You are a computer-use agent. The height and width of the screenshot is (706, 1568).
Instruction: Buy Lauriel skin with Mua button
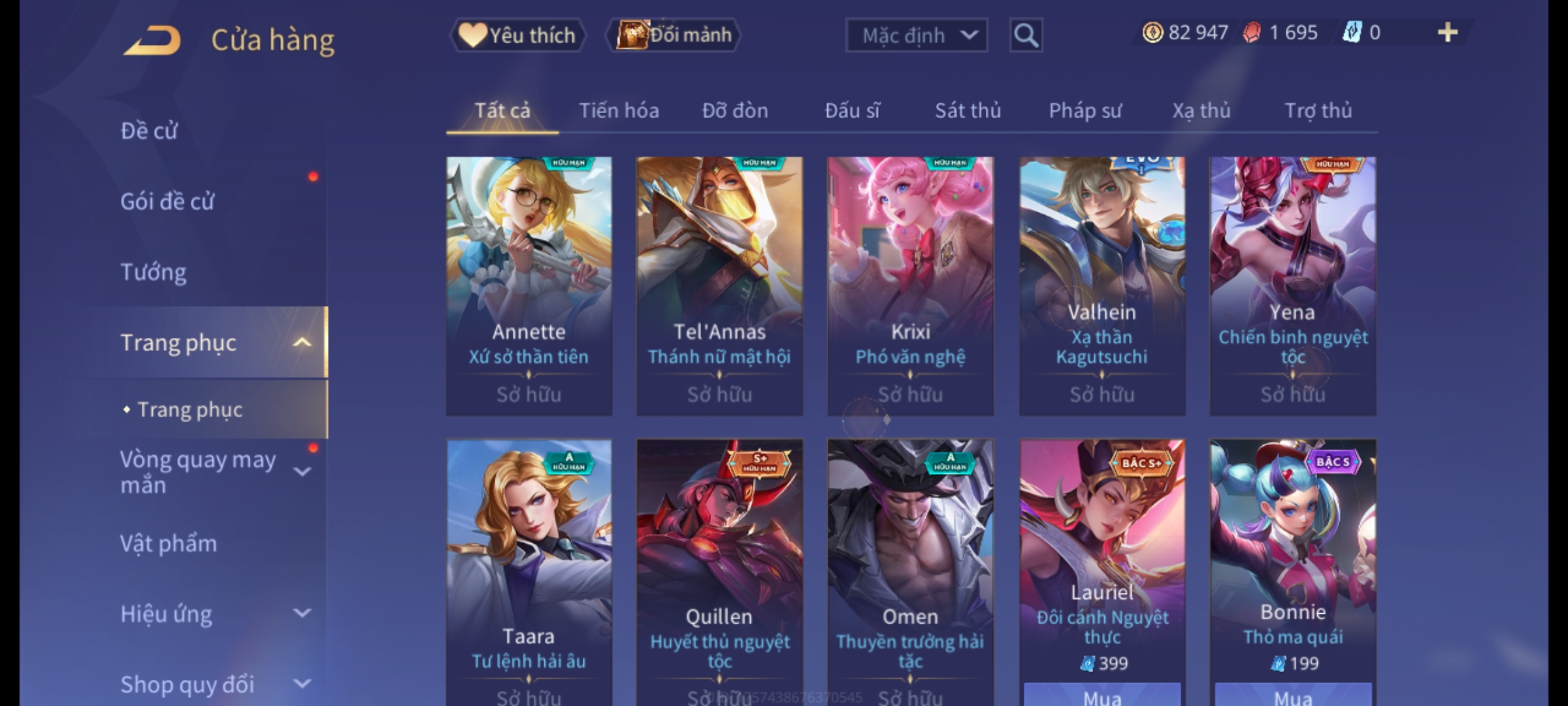(1102, 694)
